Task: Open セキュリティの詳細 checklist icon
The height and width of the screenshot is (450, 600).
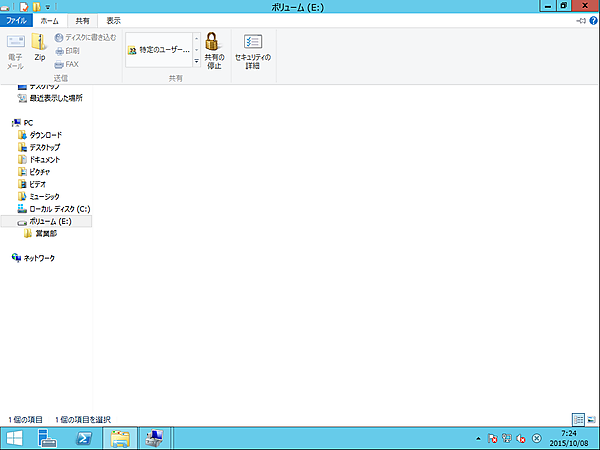Action: tap(253, 41)
